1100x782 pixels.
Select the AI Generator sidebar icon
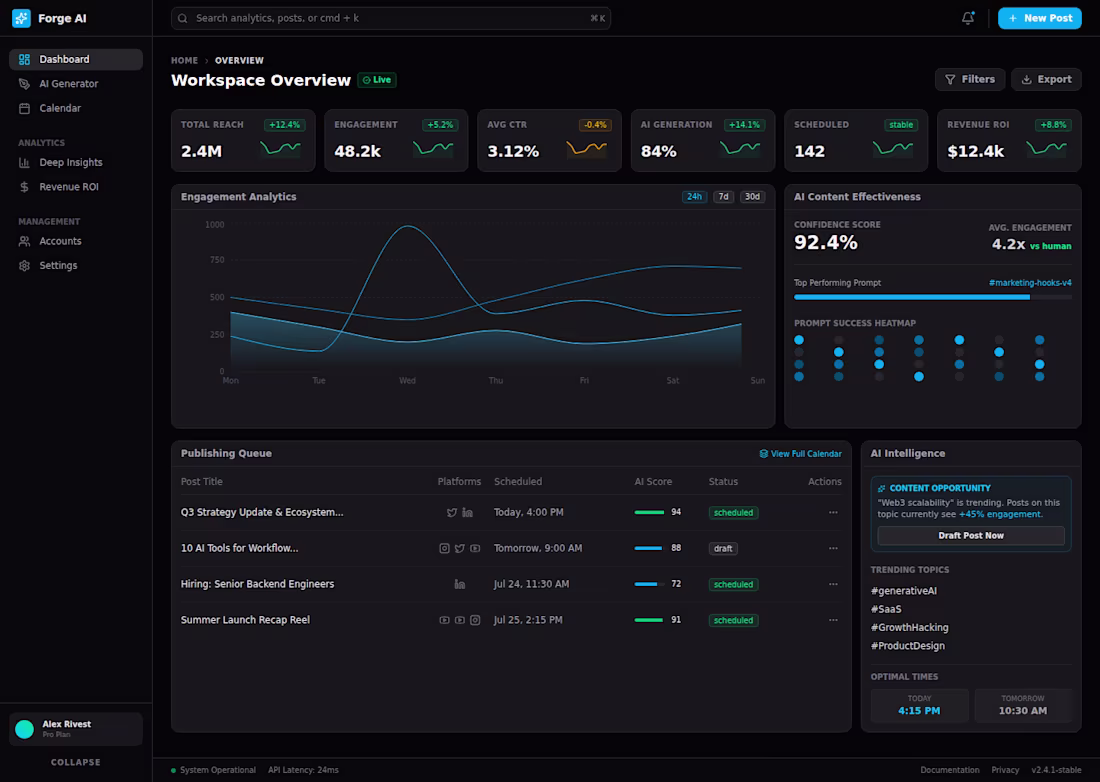click(23, 83)
